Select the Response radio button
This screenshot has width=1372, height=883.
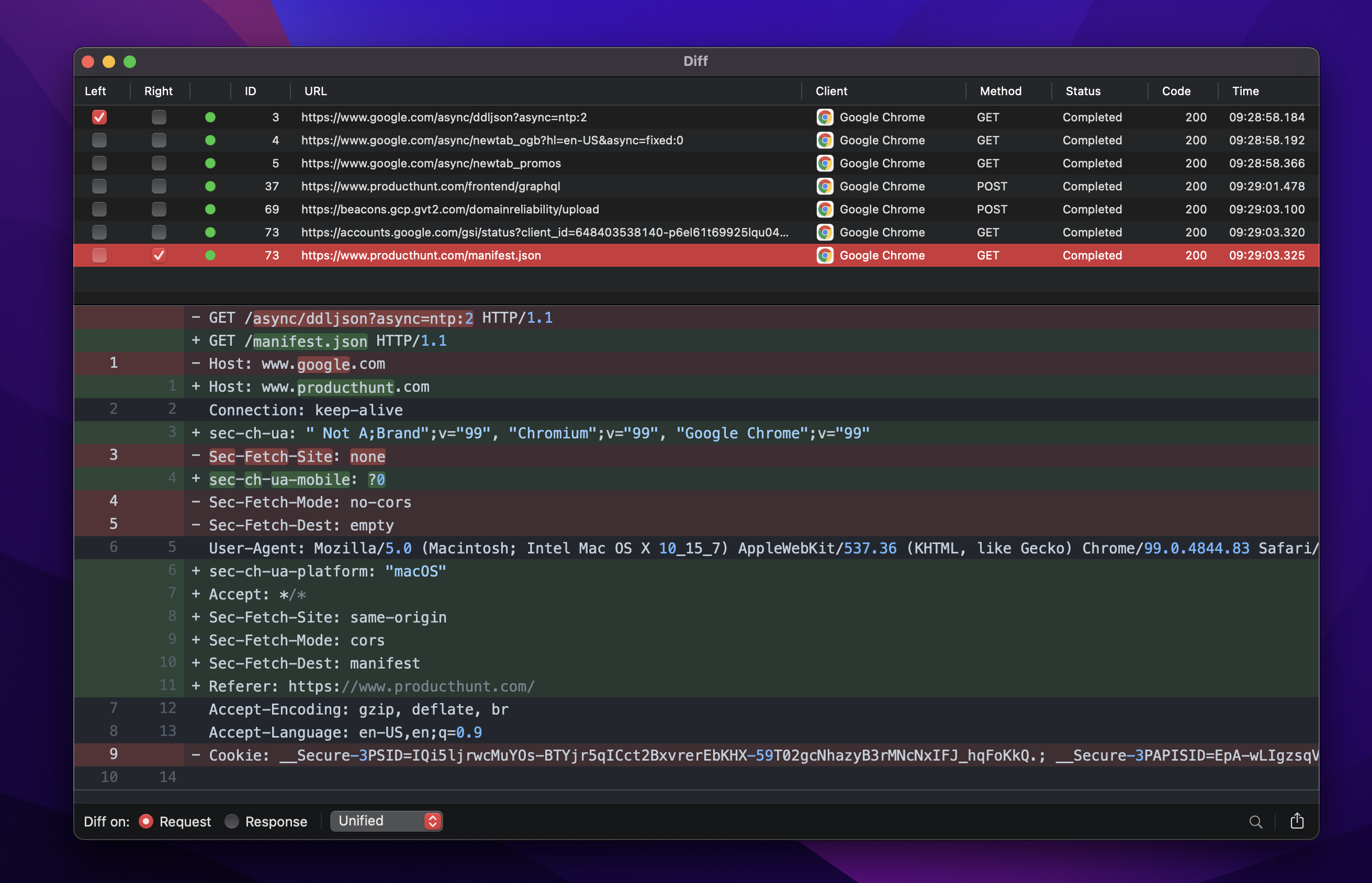(232, 821)
